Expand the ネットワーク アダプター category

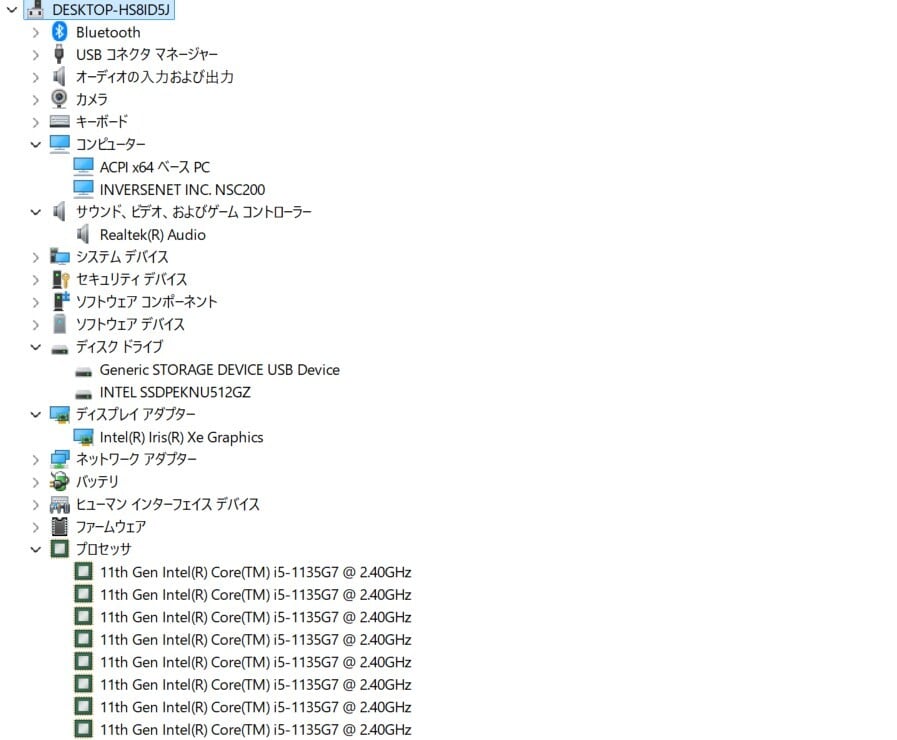35,460
